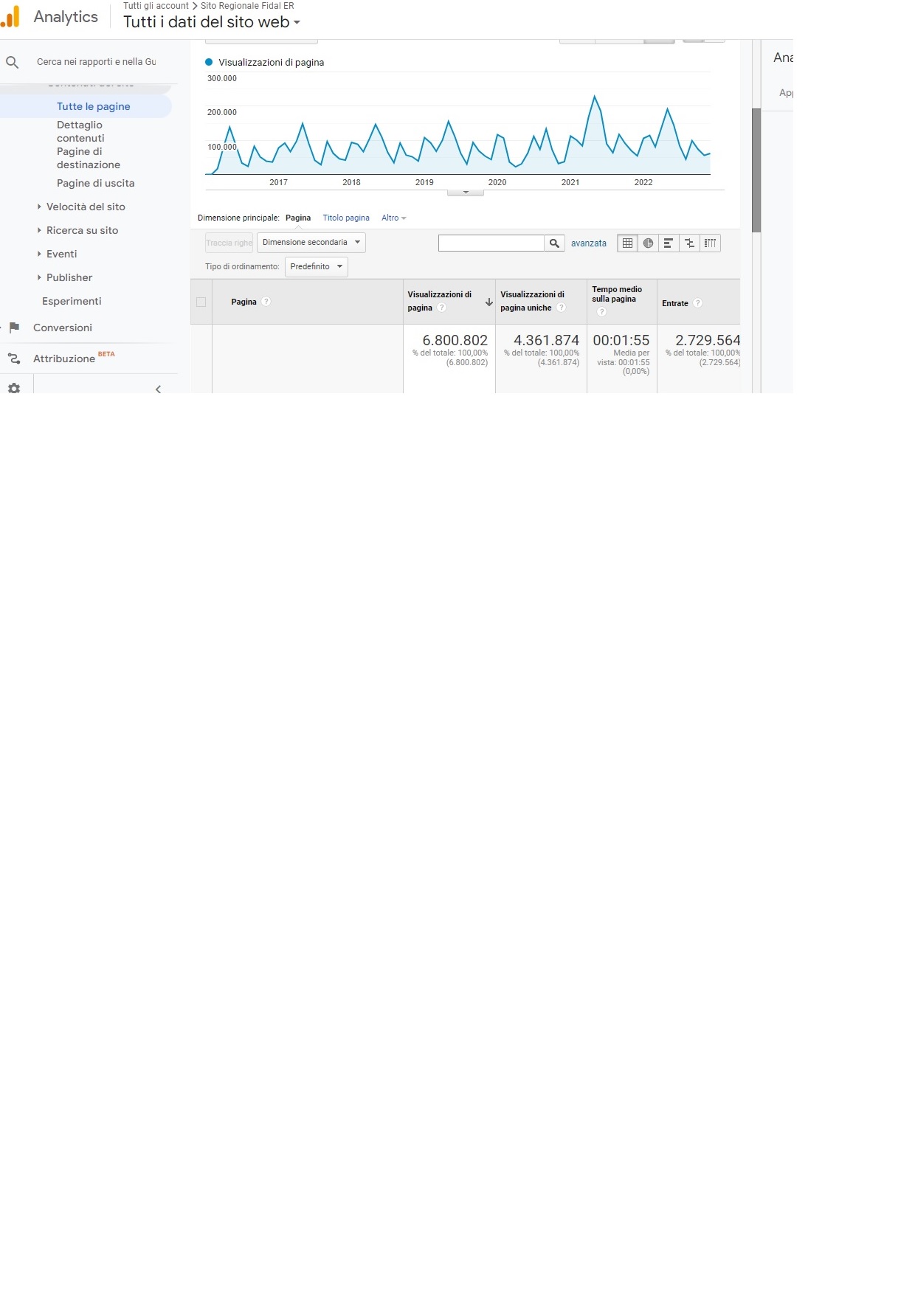This screenshot has height=1316, width=915.
Task: Open the Admin settings gear icon
Action: click(14, 388)
